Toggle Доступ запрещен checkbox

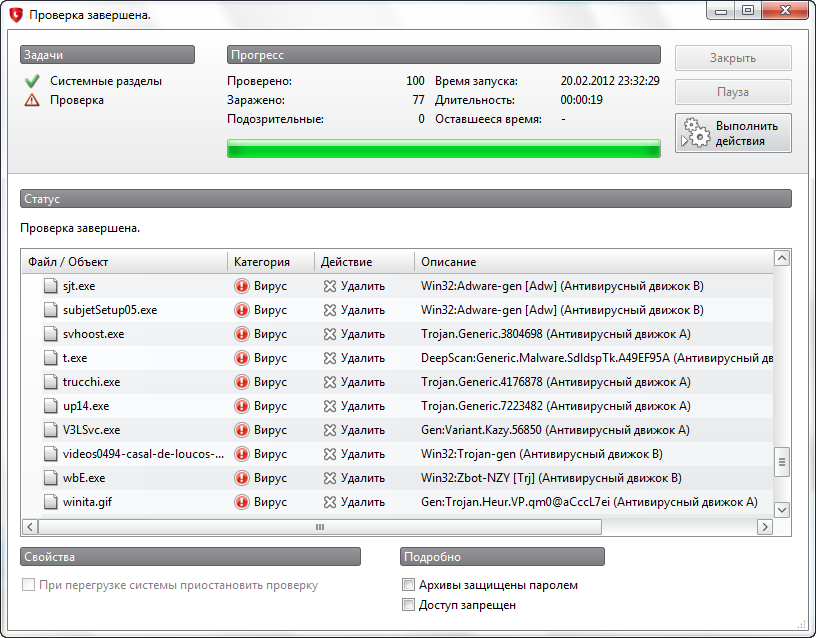(x=409, y=604)
